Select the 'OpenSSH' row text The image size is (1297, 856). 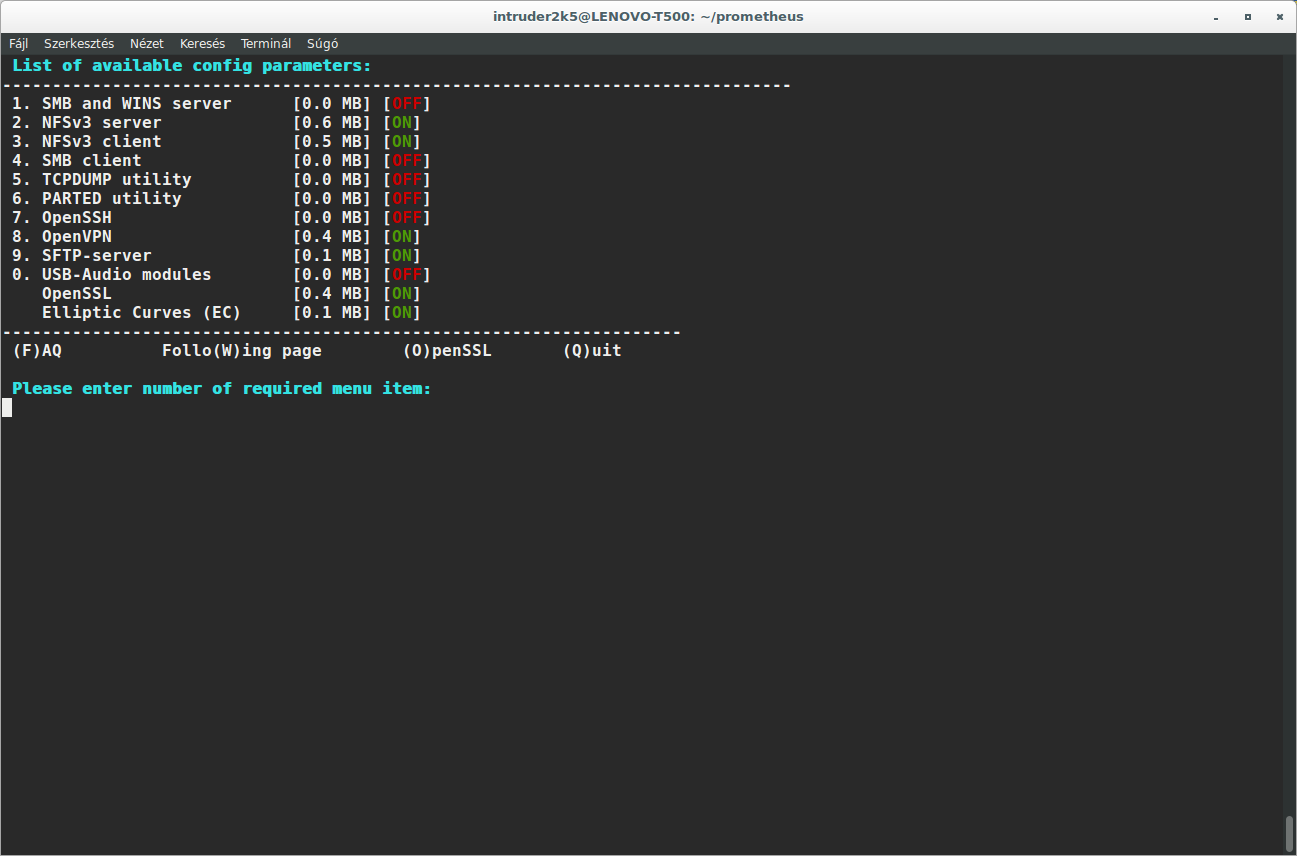coord(76,218)
